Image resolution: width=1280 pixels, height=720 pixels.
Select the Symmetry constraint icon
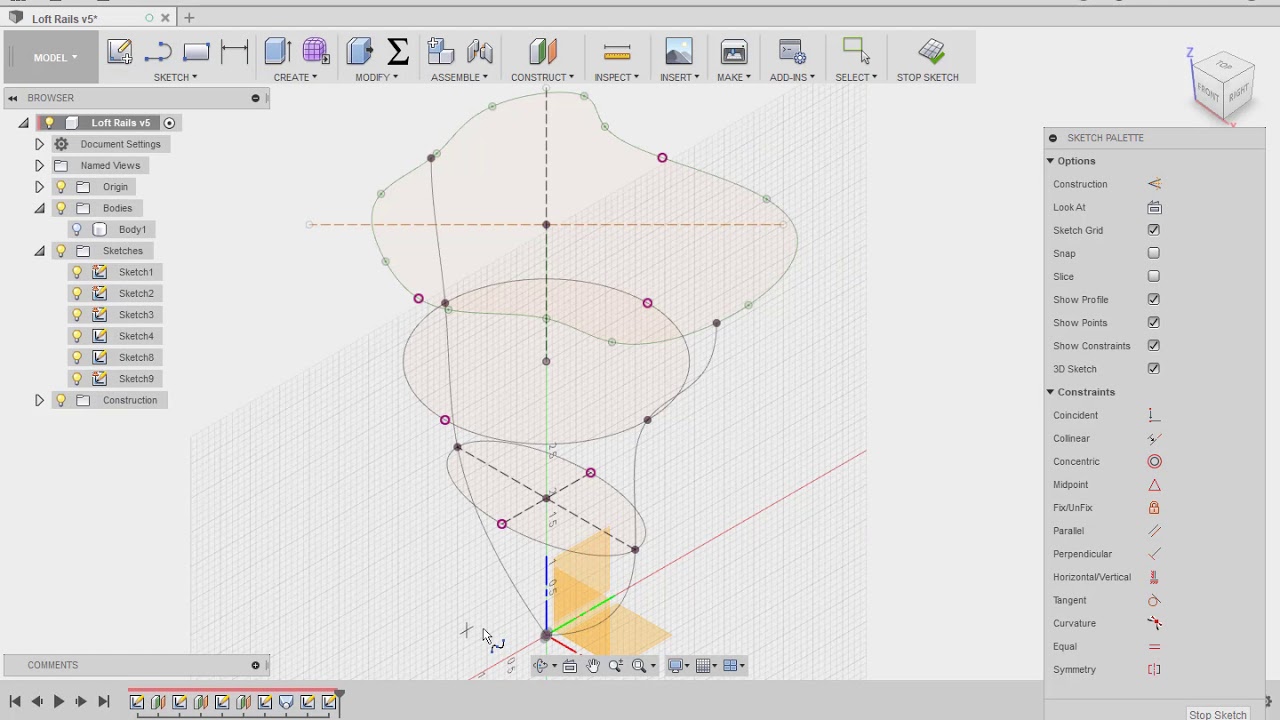click(1154, 669)
